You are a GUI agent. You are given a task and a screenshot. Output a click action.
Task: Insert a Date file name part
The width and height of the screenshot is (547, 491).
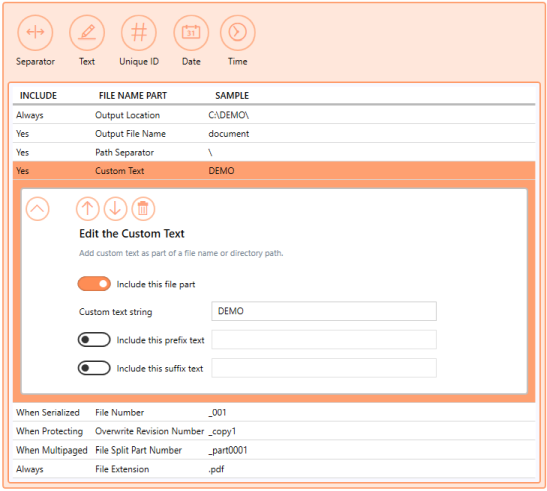click(x=191, y=32)
